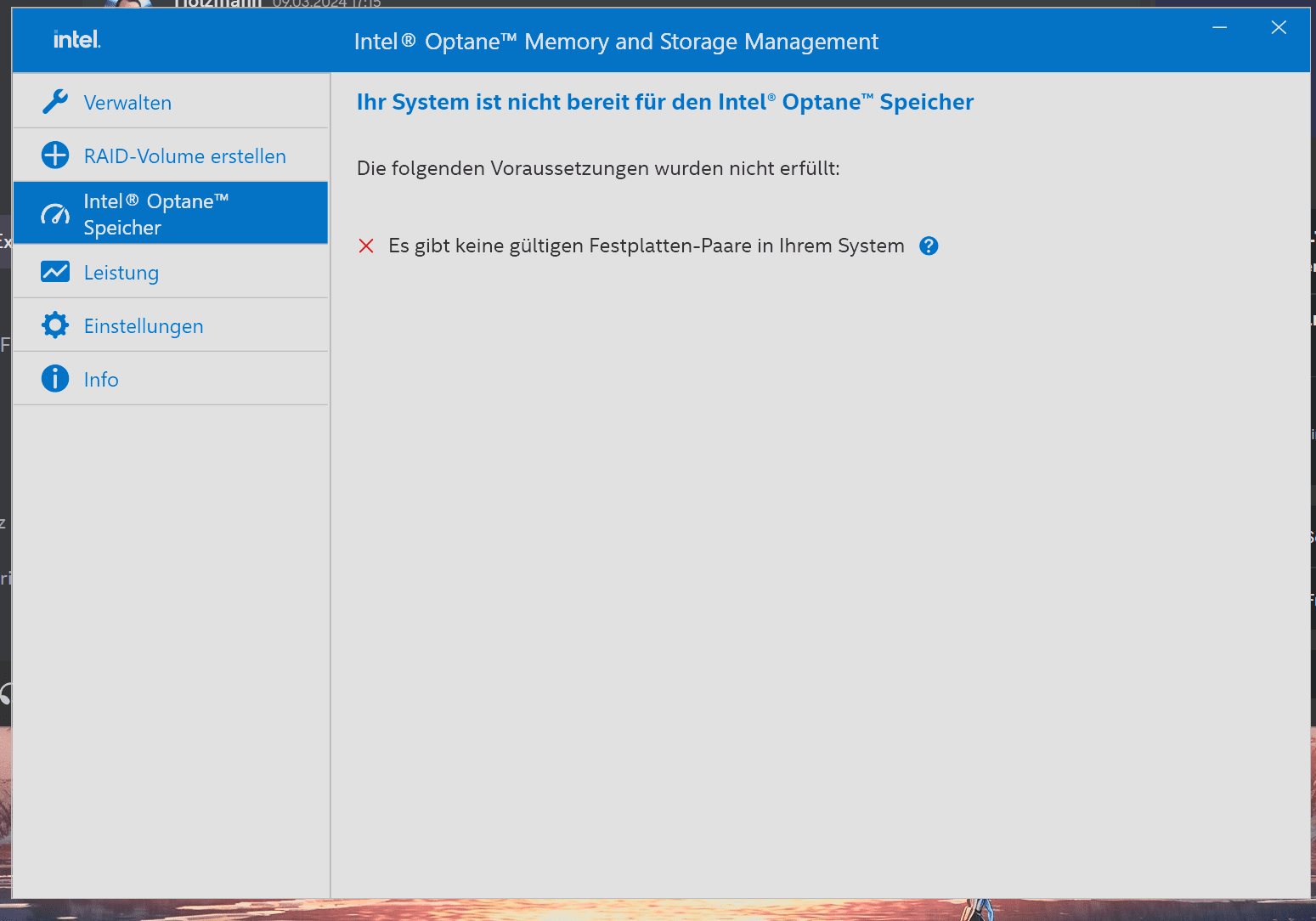The height and width of the screenshot is (921, 1316).
Task: Click the red X error icon
Action: pos(366,246)
